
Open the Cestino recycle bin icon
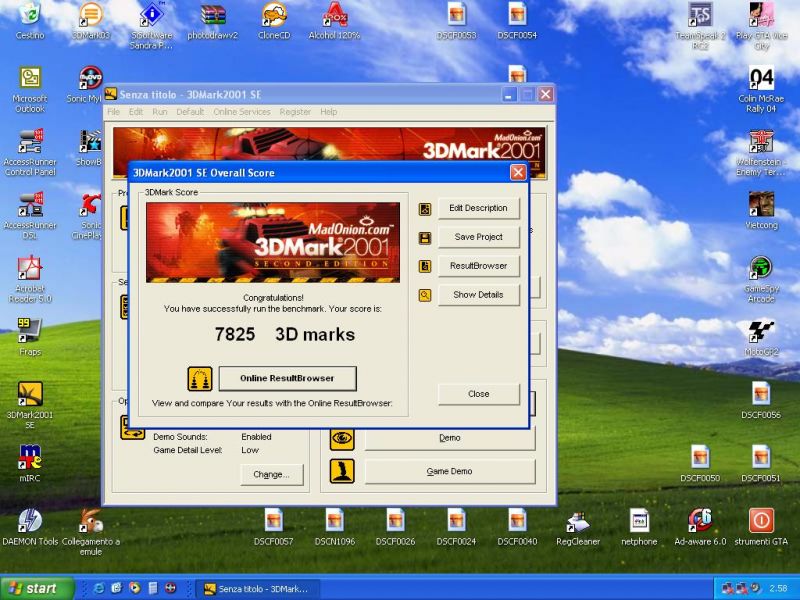point(30,21)
